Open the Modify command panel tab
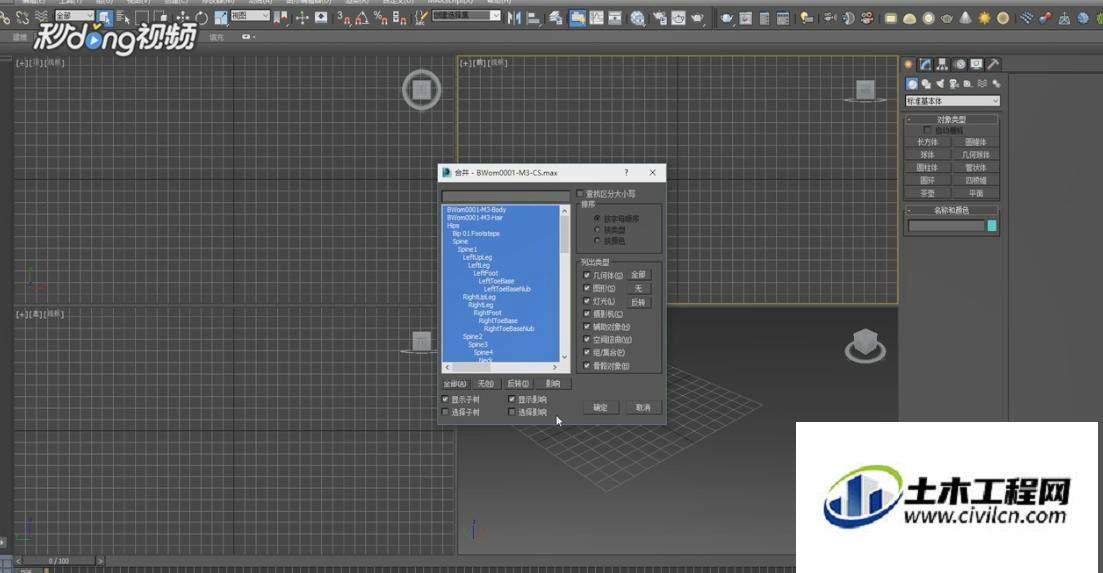Image resolution: width=1103 pixels, height=573 pixels. [926, 64]
